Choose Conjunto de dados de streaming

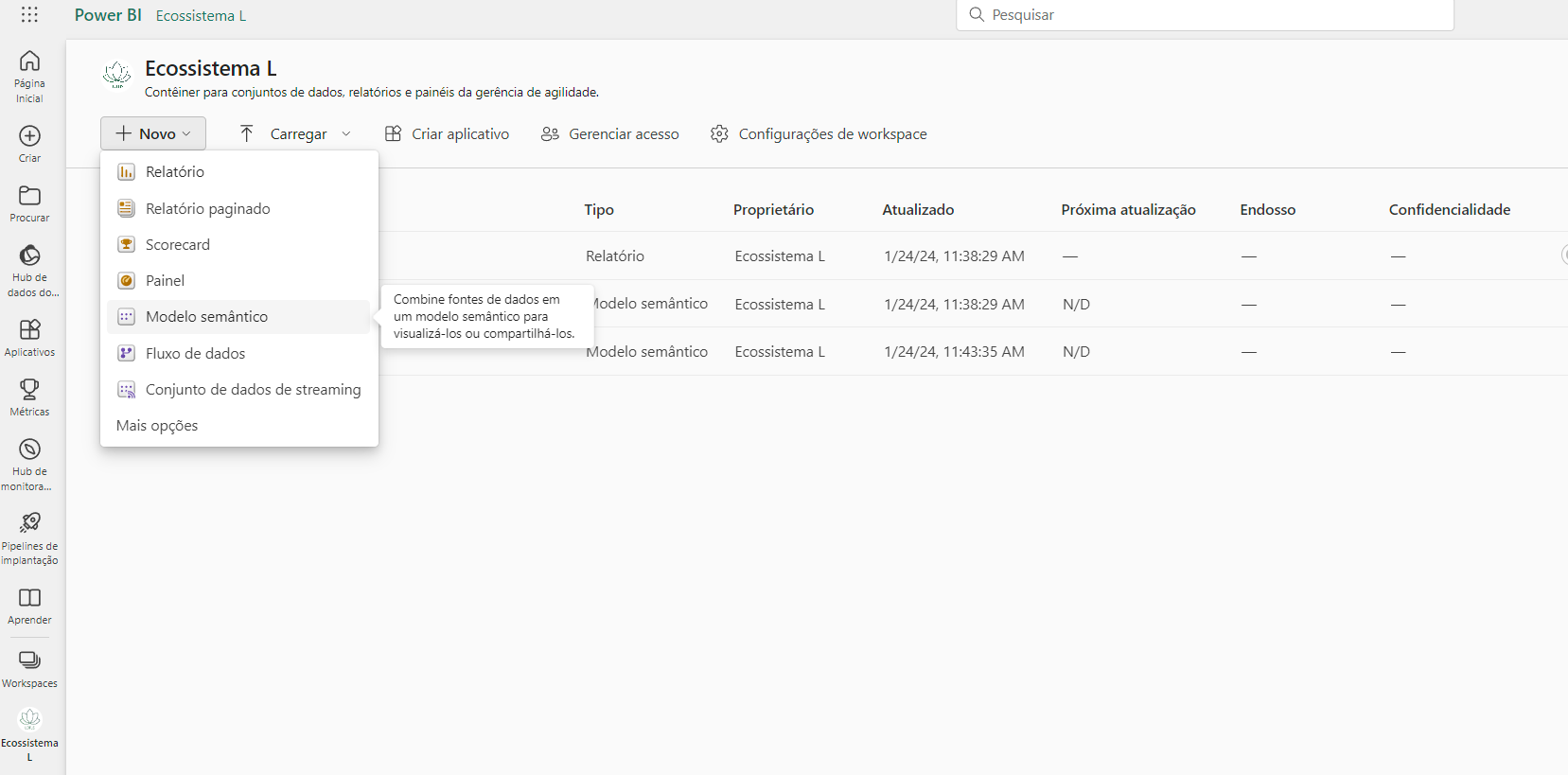click(238, 390)
